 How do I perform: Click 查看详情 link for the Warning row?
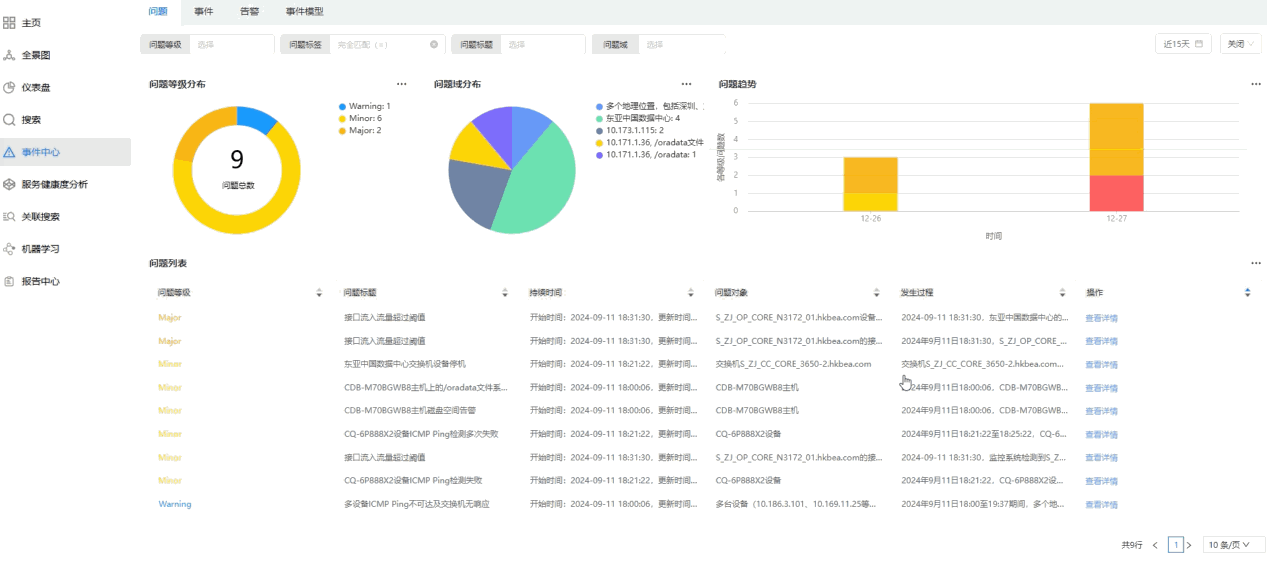pos(1101,504)
